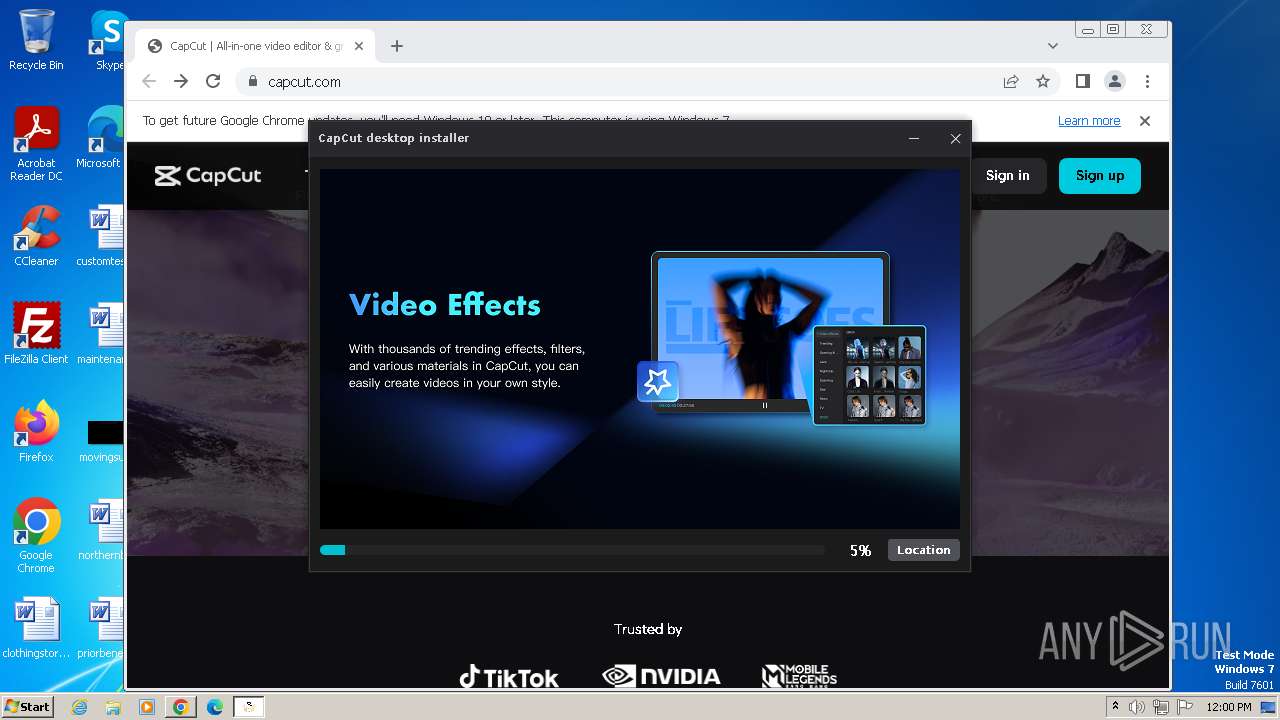1280x720 pixels.
Task: Click the Sign in button
Action: click(x=1007, y=175)
